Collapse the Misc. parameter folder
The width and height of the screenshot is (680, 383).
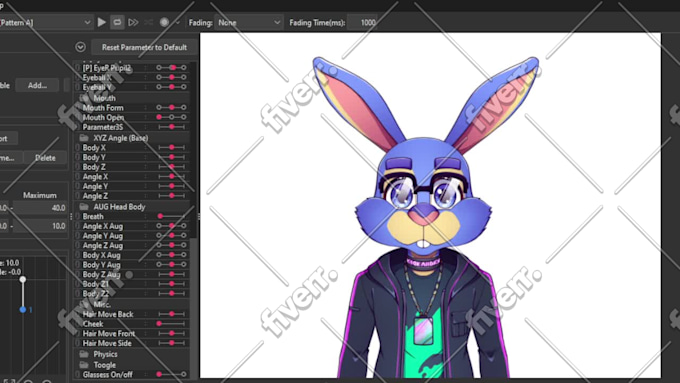click(x=84, y=304)
